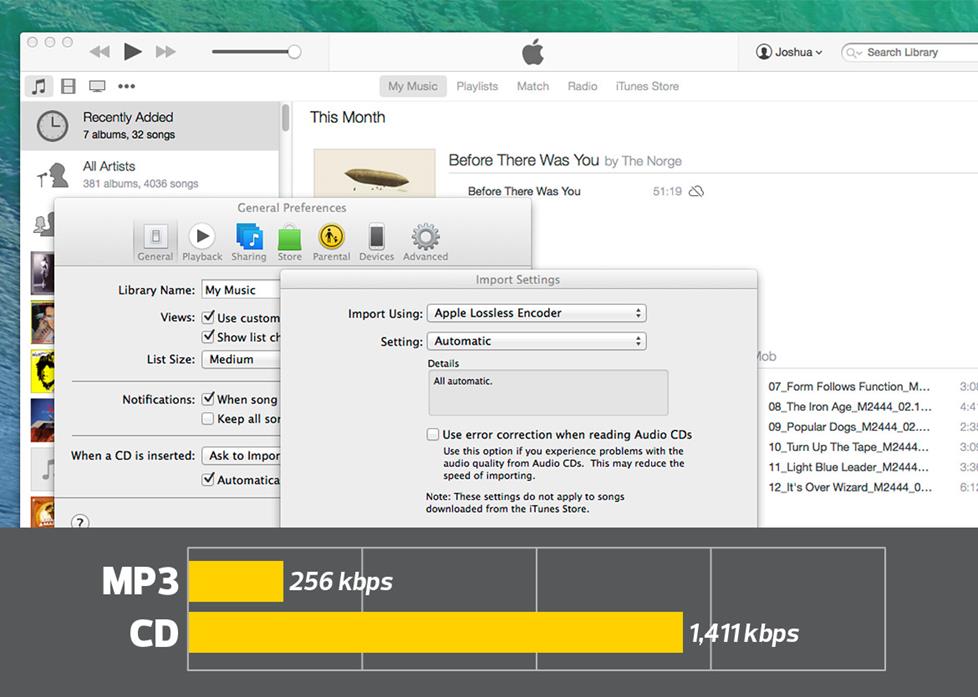Open the artist link The Norge
This screenshot has width=978, height=697.
[x=652, y=162]
